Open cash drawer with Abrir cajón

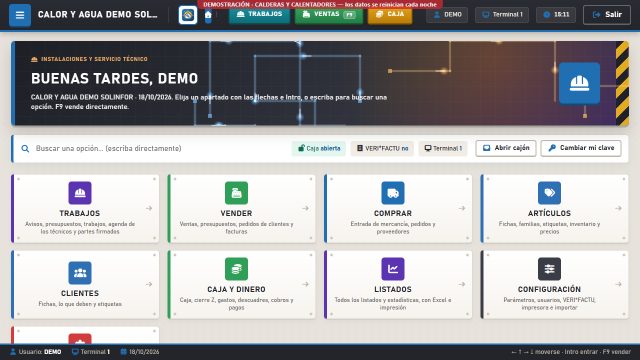(506, 148)
